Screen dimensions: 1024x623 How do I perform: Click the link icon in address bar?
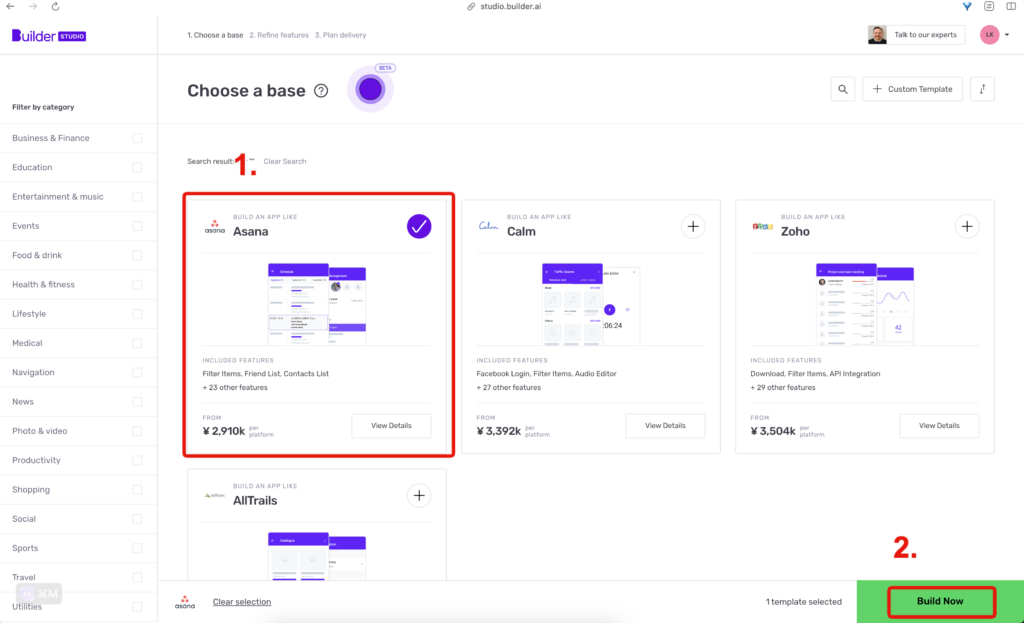[471, 7]
